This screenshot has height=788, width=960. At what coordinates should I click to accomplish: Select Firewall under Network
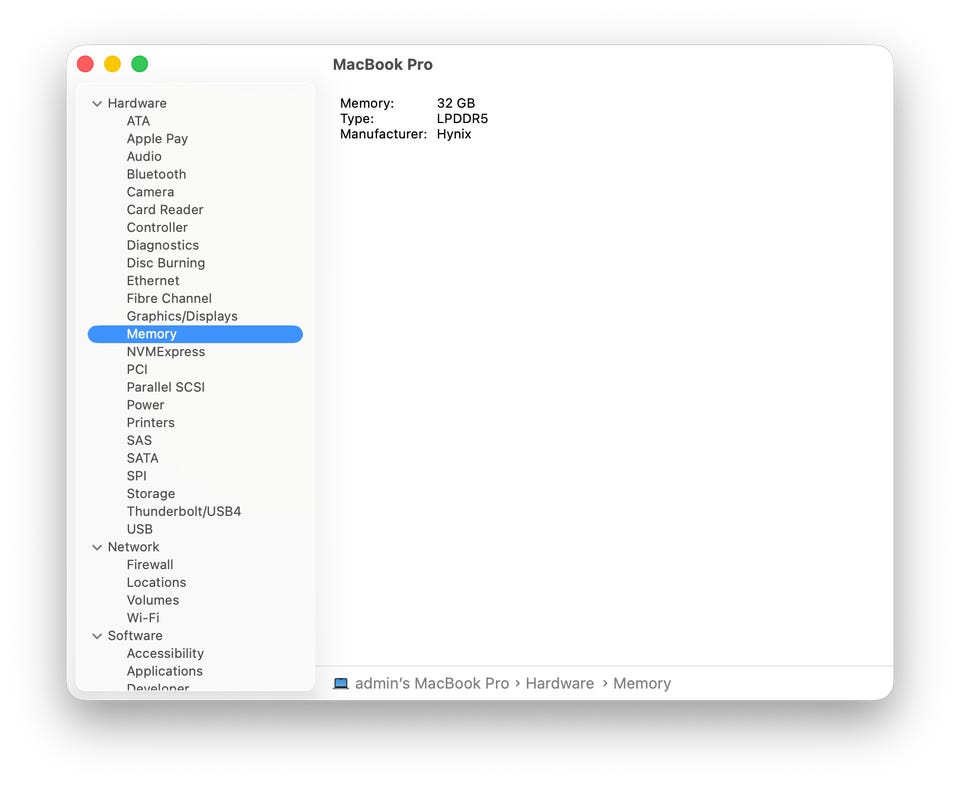point(150,565)
